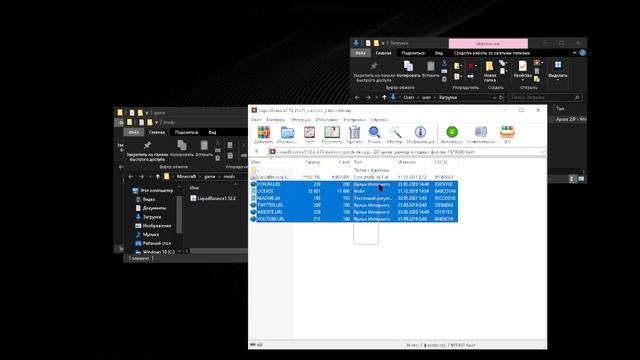
Task: Collapse the ribbon in the Downloads window
Action: (x=574, y=53)
